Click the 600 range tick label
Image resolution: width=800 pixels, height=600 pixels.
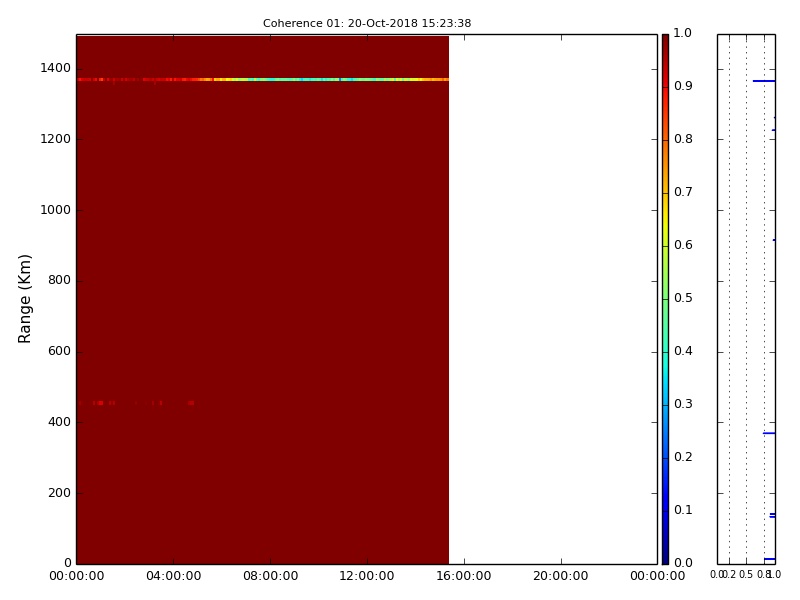(59, 351)
